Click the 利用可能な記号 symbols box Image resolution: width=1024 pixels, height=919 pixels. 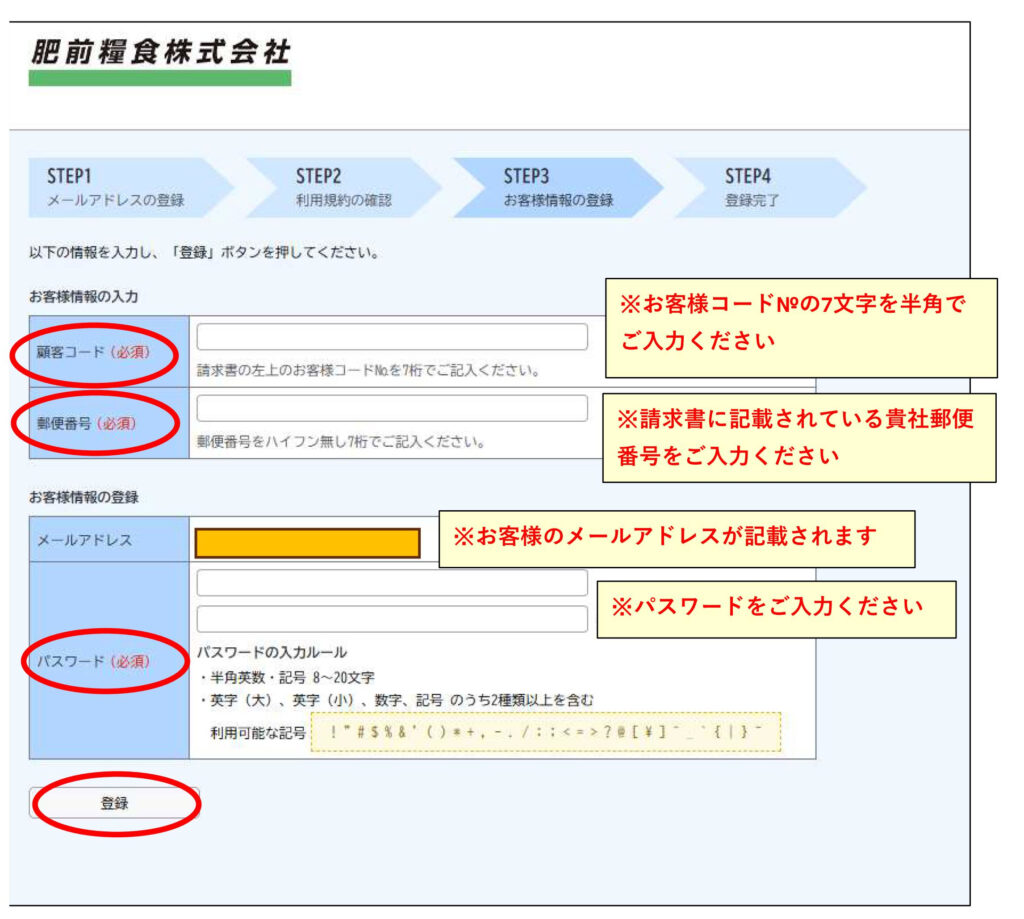tap(545, 733)
